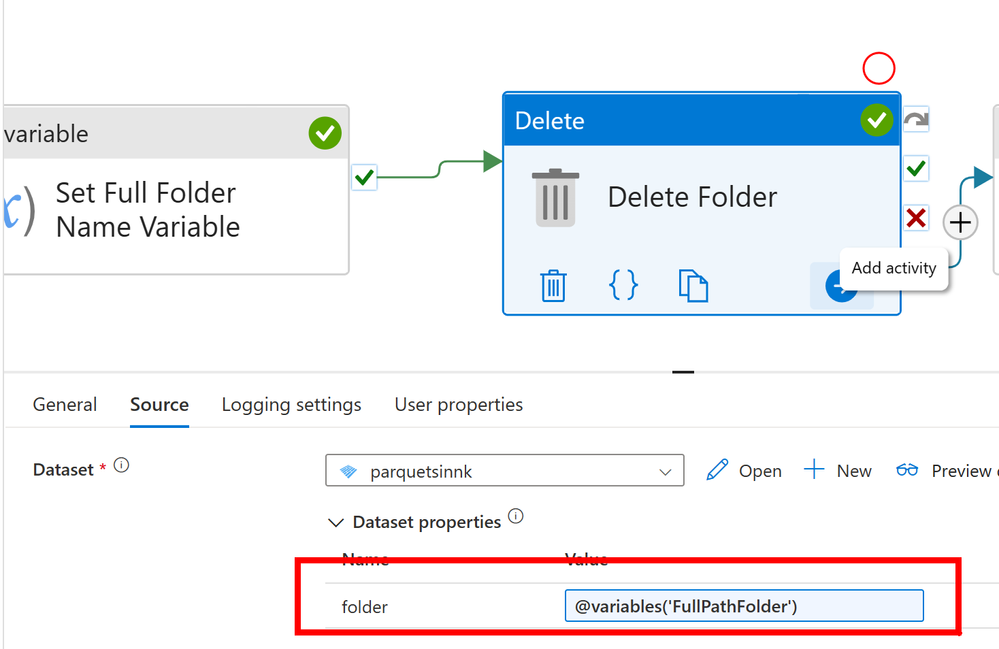The image size is (999, 649).
Task: Open the parquetsinnk dataset dropdown
Action: (505, 471)
